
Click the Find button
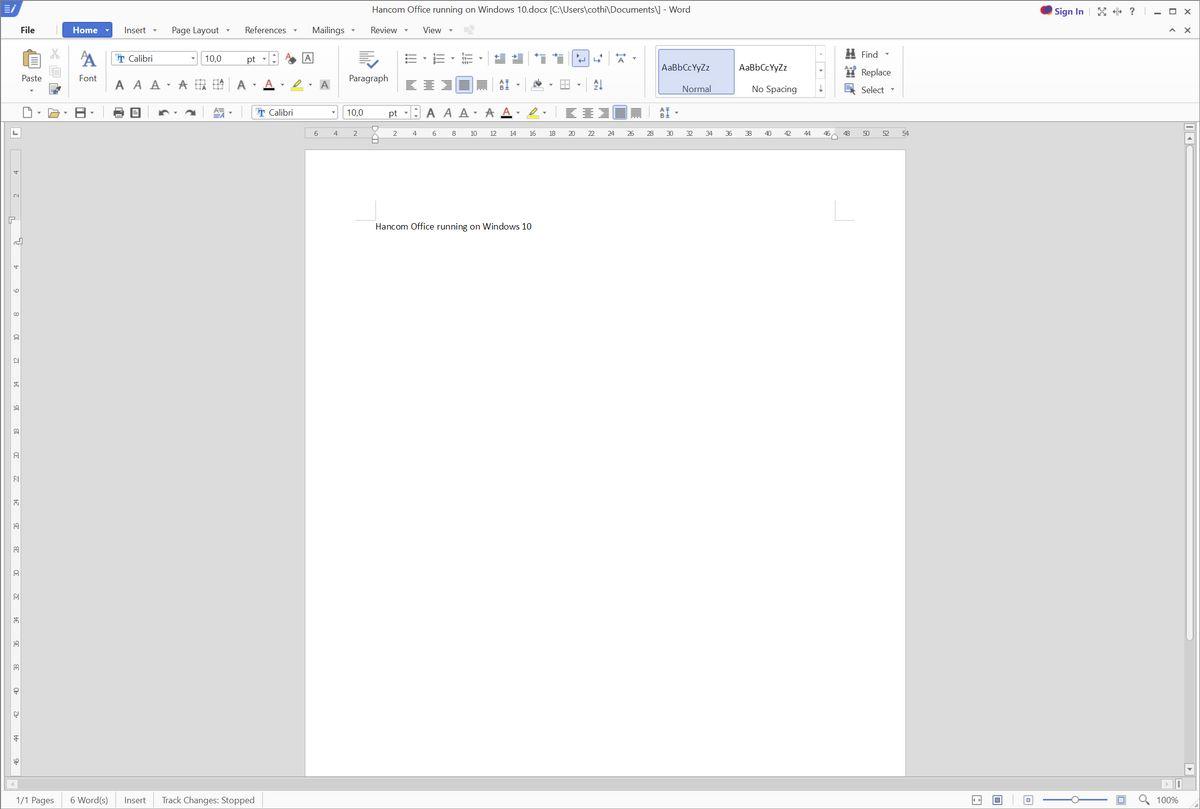pos(861,54)
